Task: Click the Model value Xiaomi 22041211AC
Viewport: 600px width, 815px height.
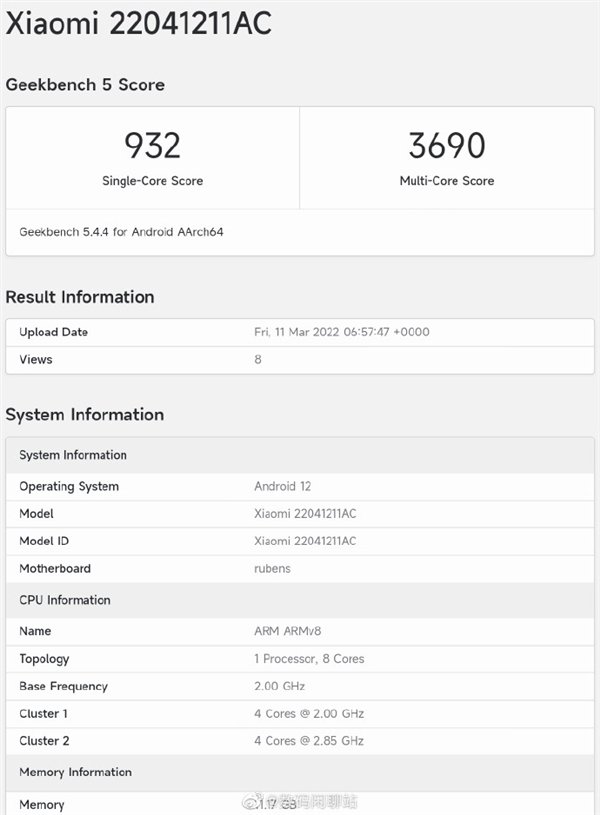Action: point(305,513)
